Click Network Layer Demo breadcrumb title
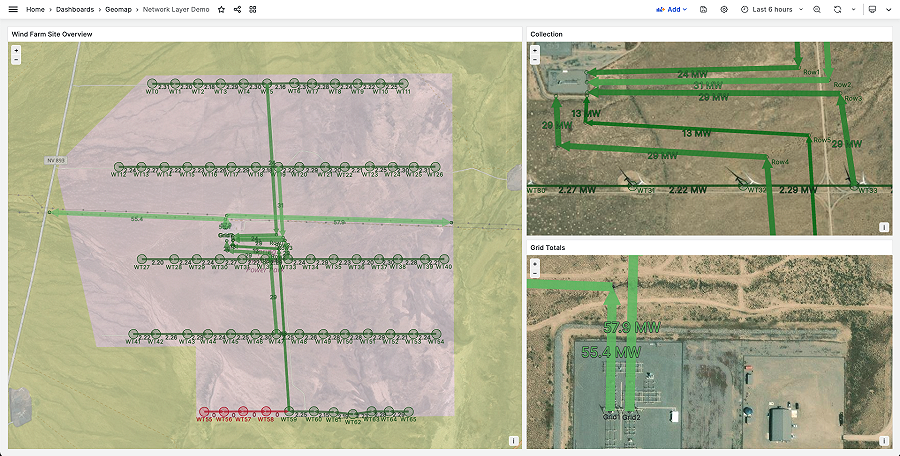The width and height of the screenshot is (900, 456). [x=176, y=10]
